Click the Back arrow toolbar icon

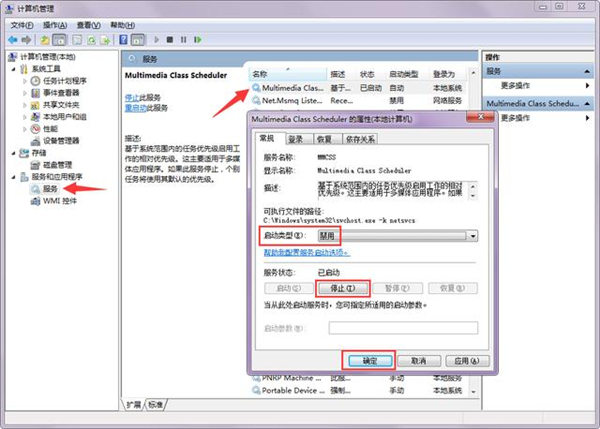point(13,40)
